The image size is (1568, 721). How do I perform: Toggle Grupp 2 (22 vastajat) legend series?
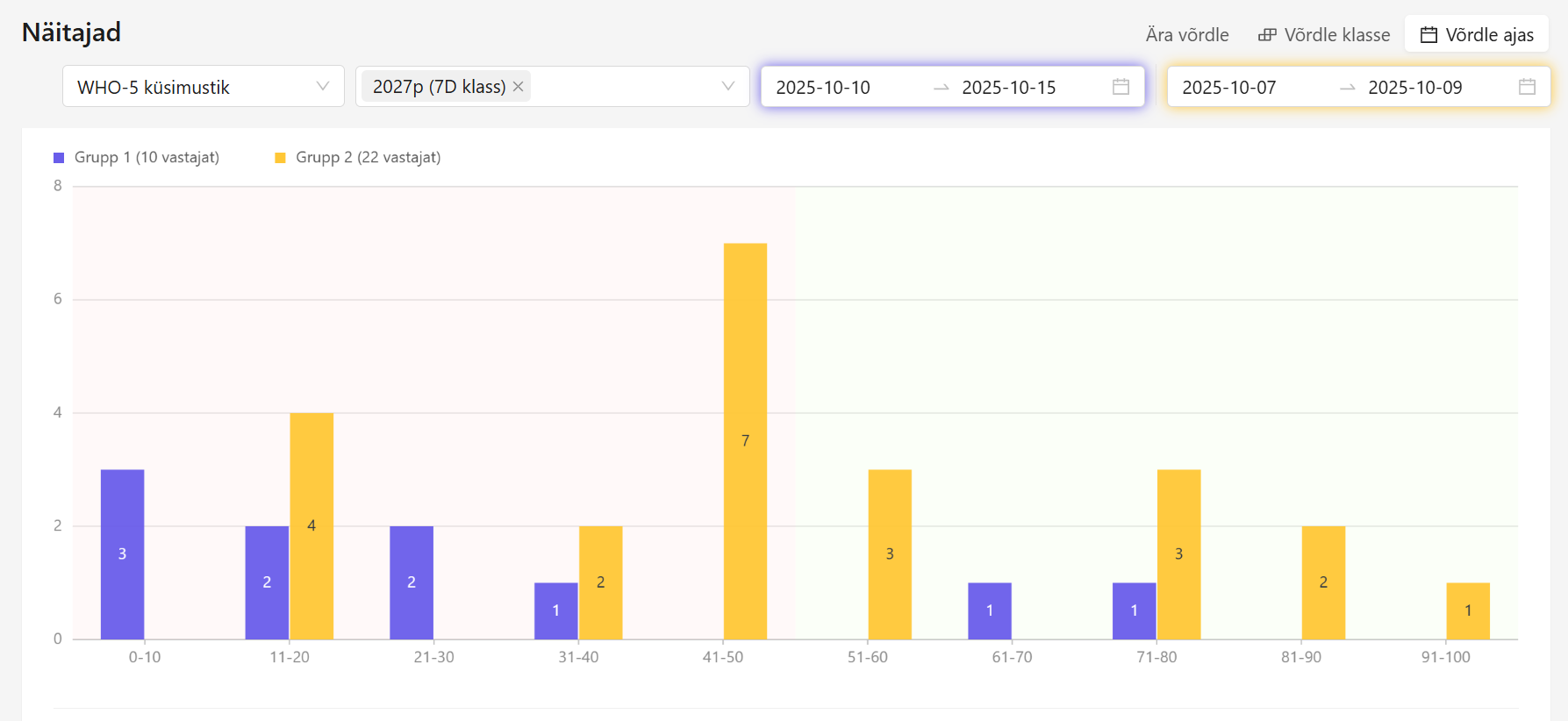368,158
